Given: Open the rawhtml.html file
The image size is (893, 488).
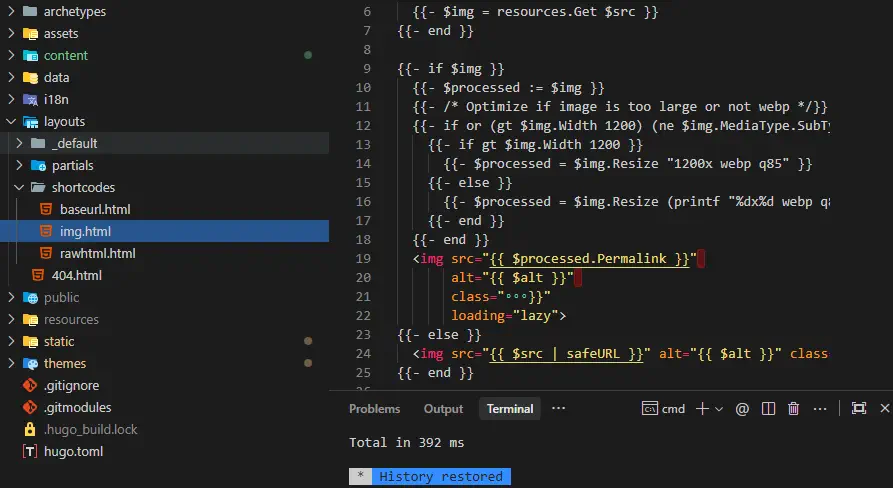Looking at the screenshot, I should point(98,253).
